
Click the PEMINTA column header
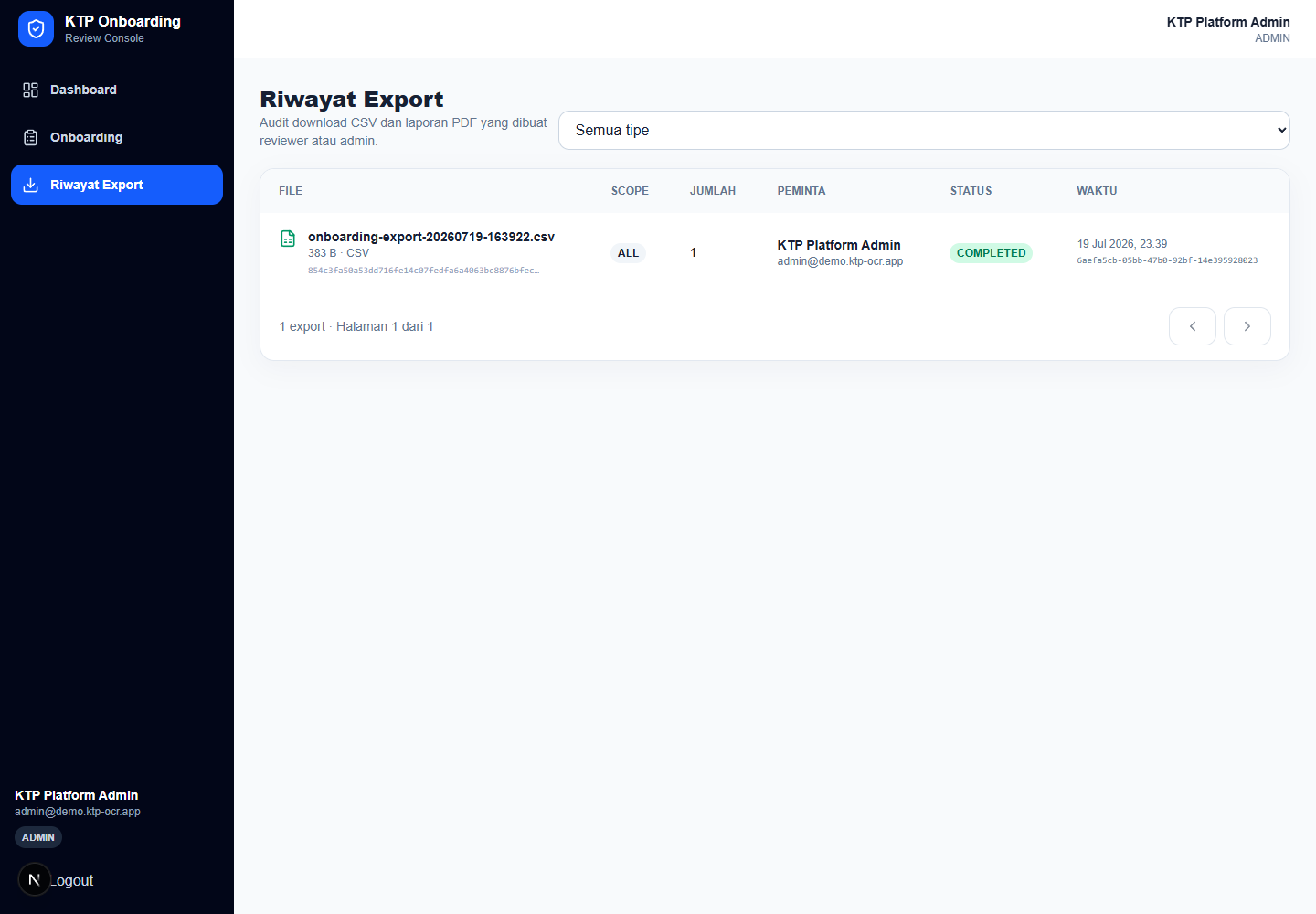tap(801, 191)
